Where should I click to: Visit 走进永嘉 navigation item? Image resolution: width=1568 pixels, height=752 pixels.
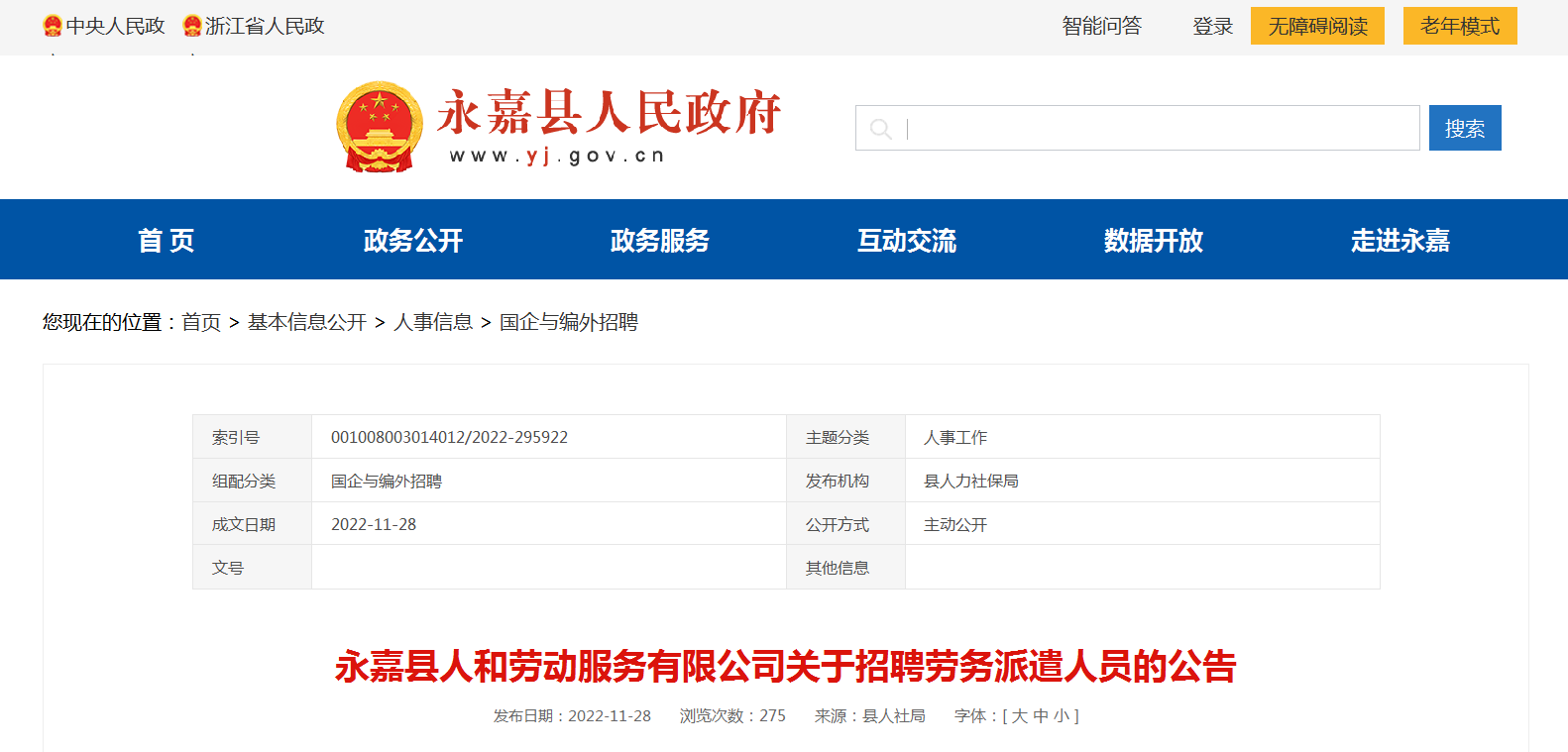pos(1400,240)
